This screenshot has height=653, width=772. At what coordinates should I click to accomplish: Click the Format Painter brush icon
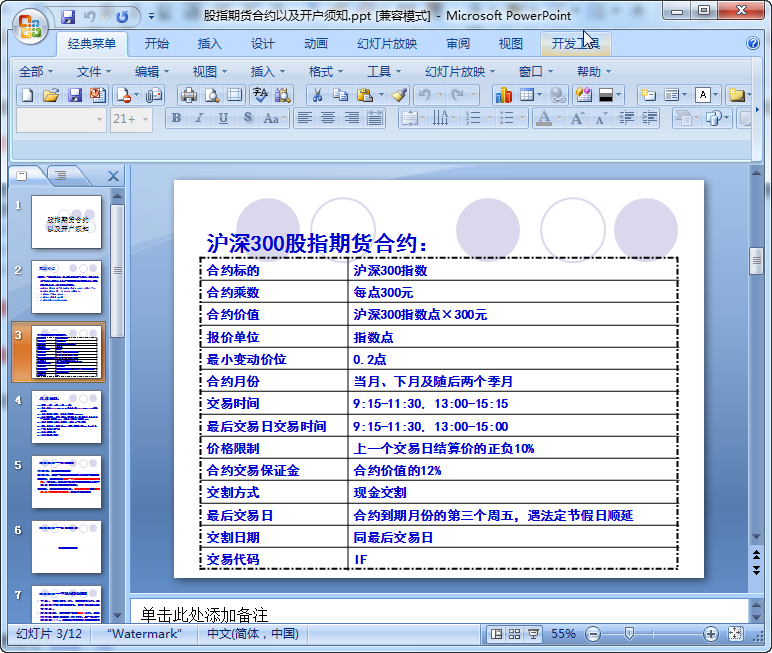click(399, 95)
